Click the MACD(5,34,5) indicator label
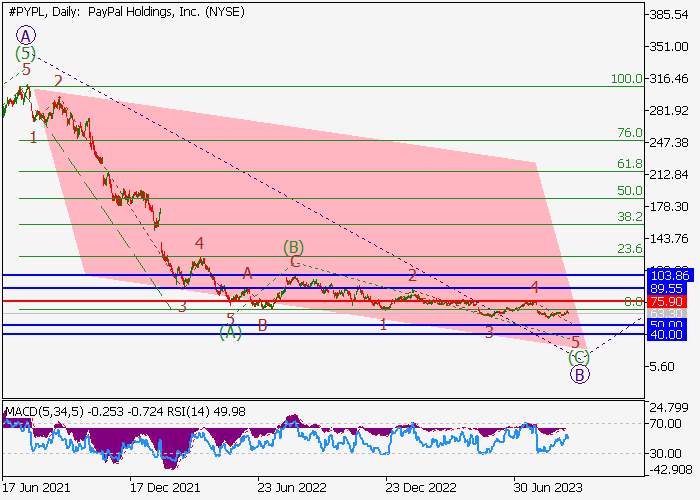 point(45,412)
